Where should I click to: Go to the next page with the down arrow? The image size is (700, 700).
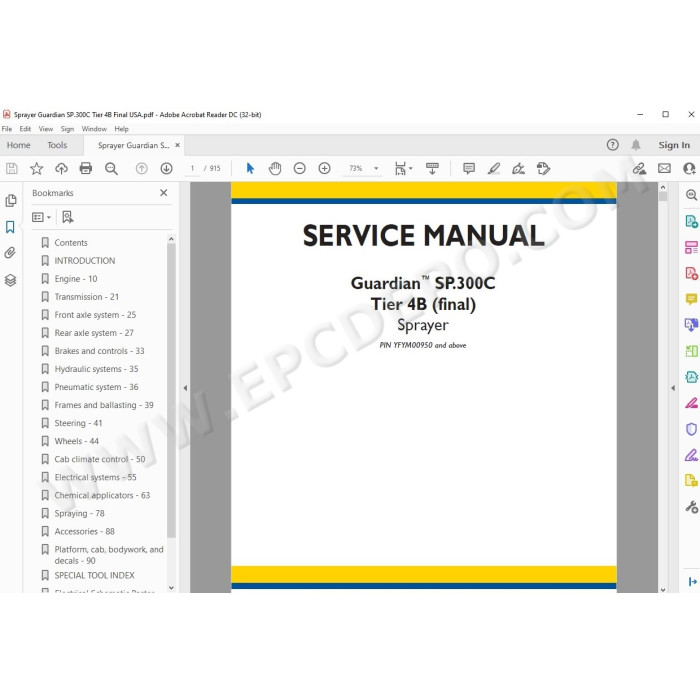point(167,169)
